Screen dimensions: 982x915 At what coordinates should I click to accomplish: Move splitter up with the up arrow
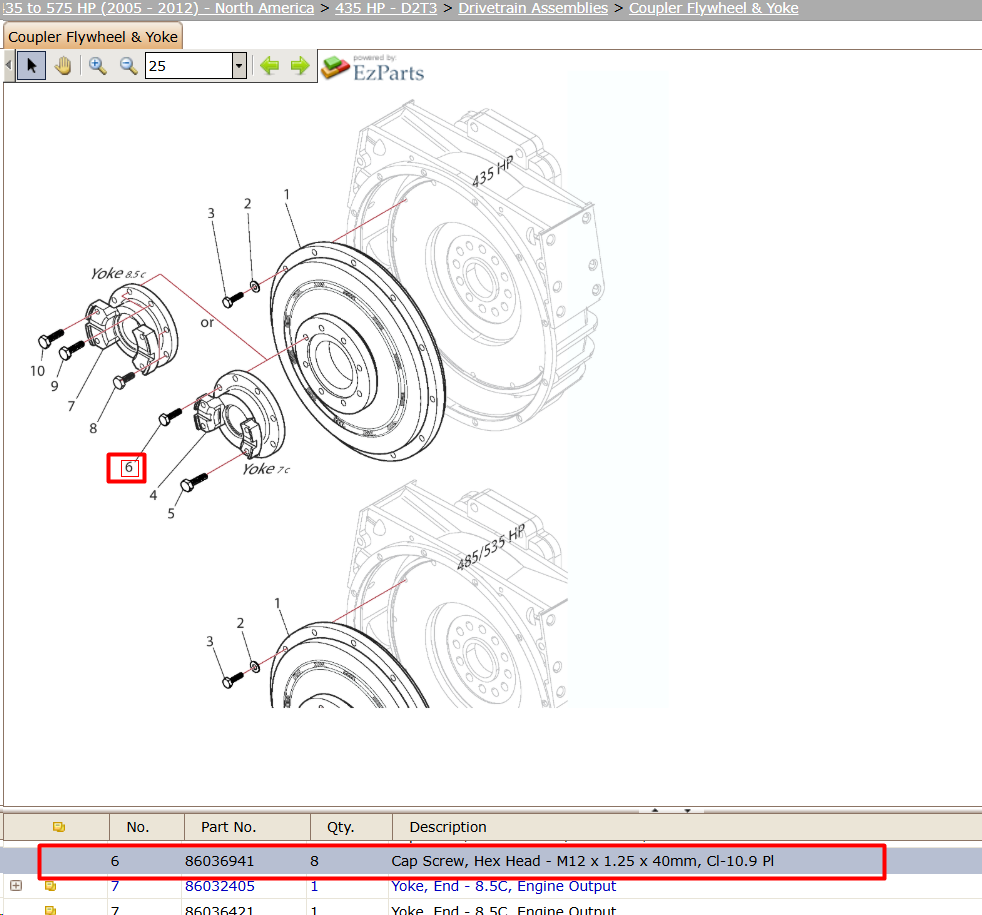coord(654,810)
